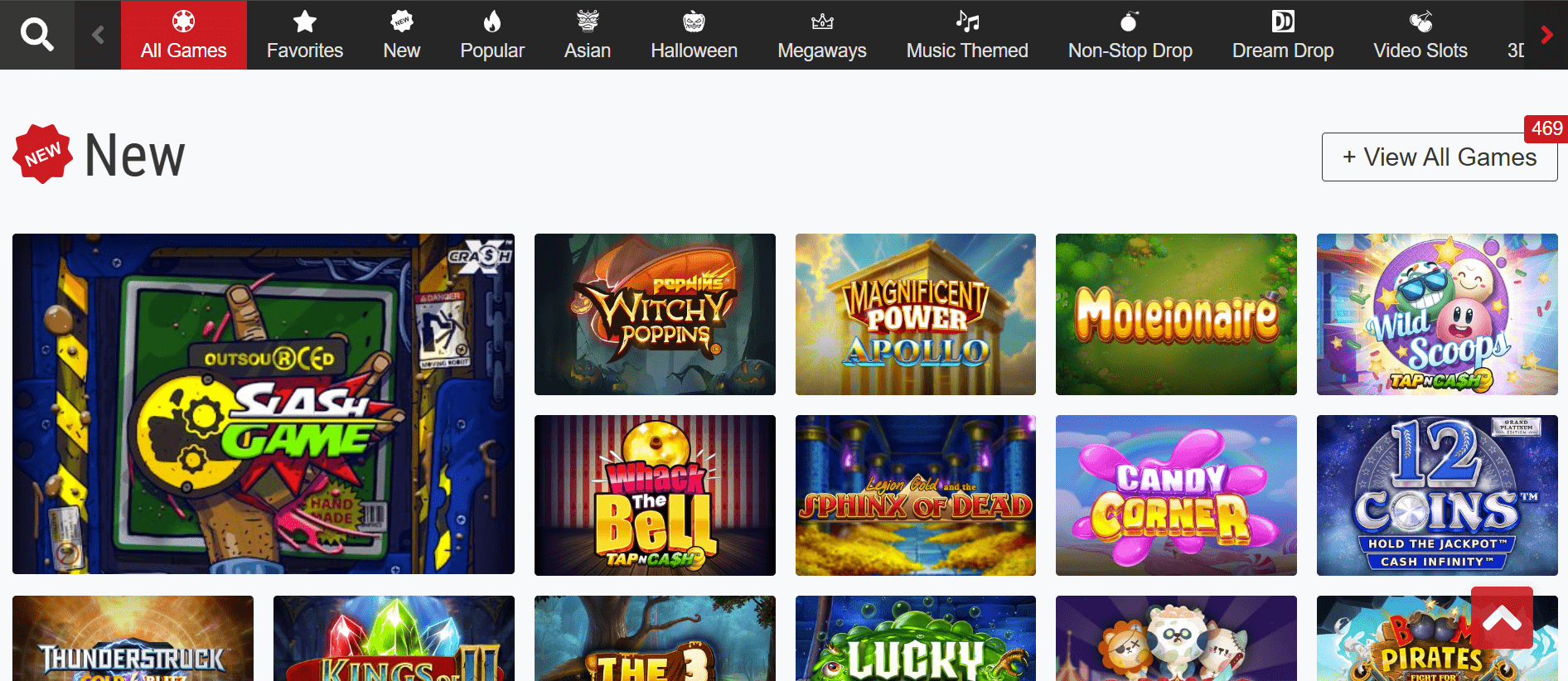The height and width of the screenshot is (681, 1568).
Task: Open the Megaways crown category
Action: click(821, 36)
